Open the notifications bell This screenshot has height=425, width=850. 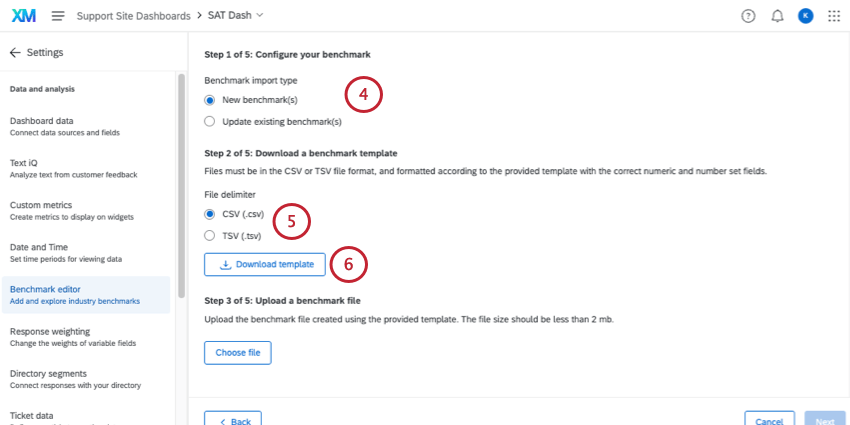click(x=777, y=16)
